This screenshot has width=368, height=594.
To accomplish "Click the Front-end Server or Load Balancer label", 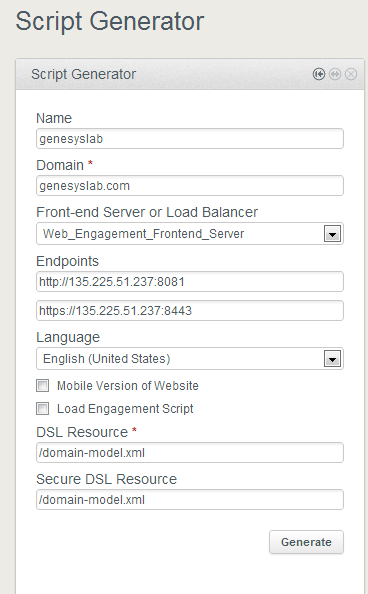I will (x=147, y=212).
